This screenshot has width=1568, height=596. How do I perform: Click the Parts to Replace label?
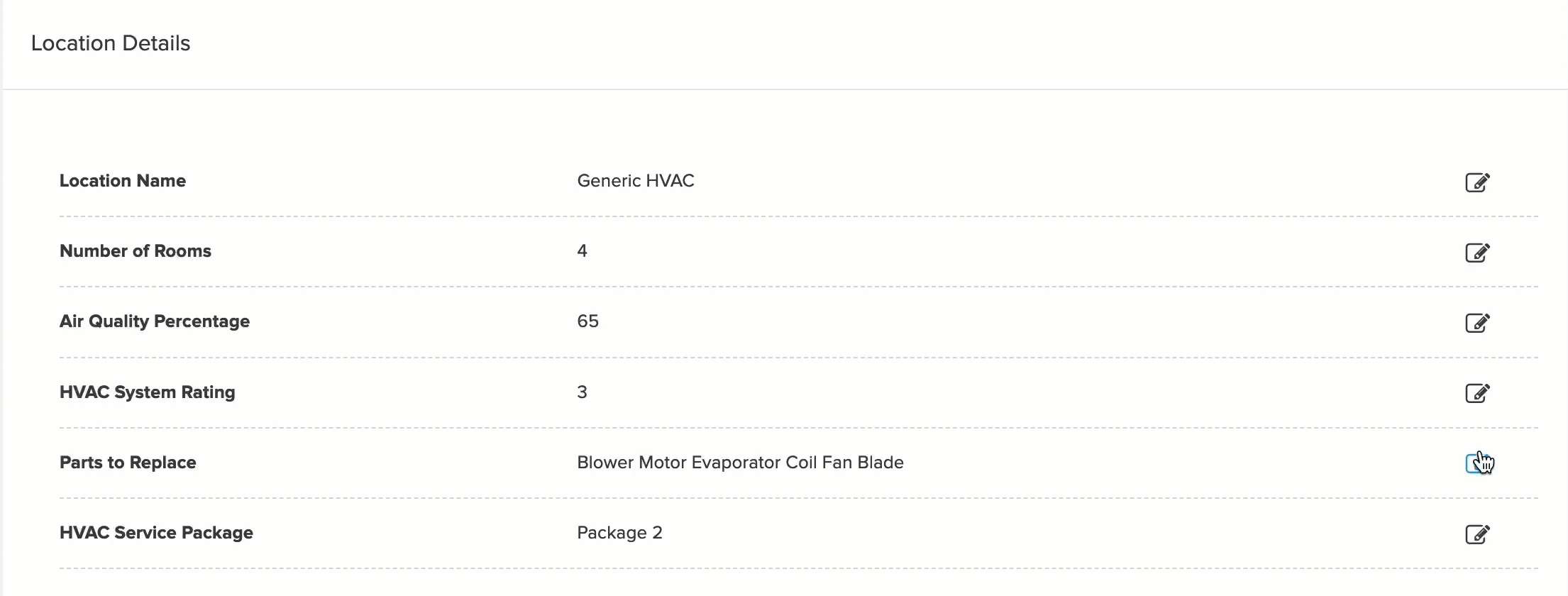point(128,463)
